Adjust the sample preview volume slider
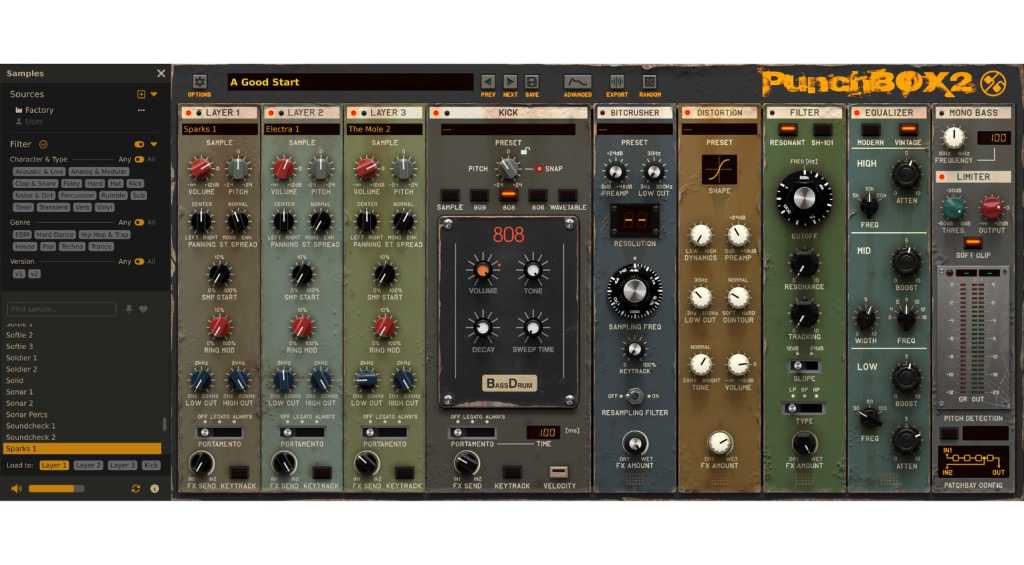 (x=56, y=489)
